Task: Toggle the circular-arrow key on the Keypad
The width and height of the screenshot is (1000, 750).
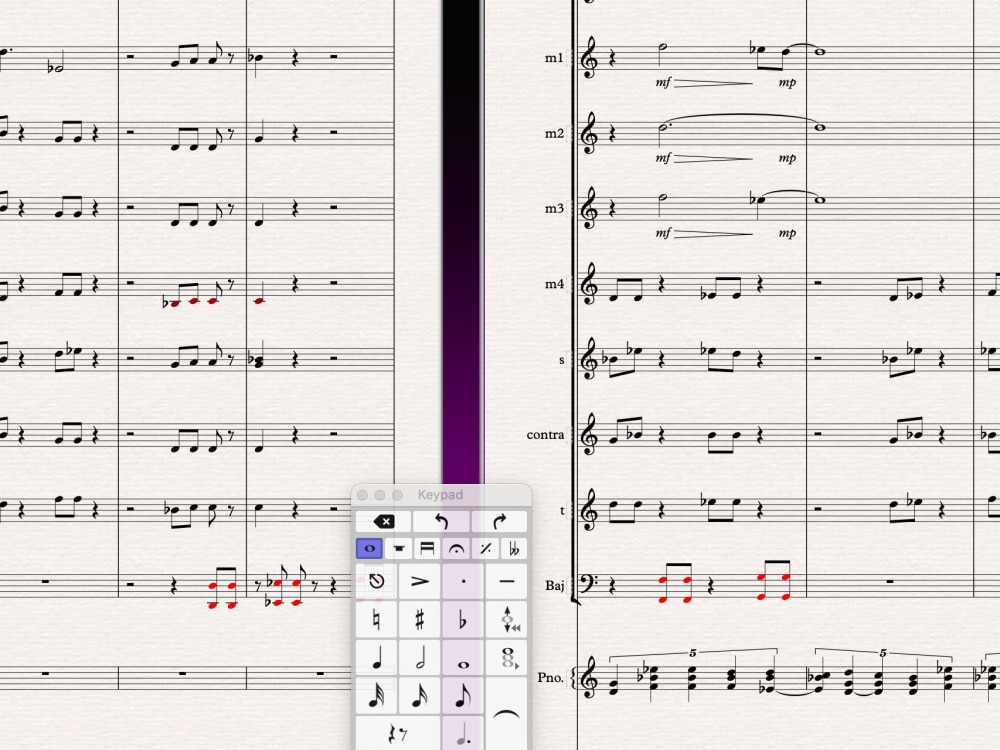Action: (376, 581)
